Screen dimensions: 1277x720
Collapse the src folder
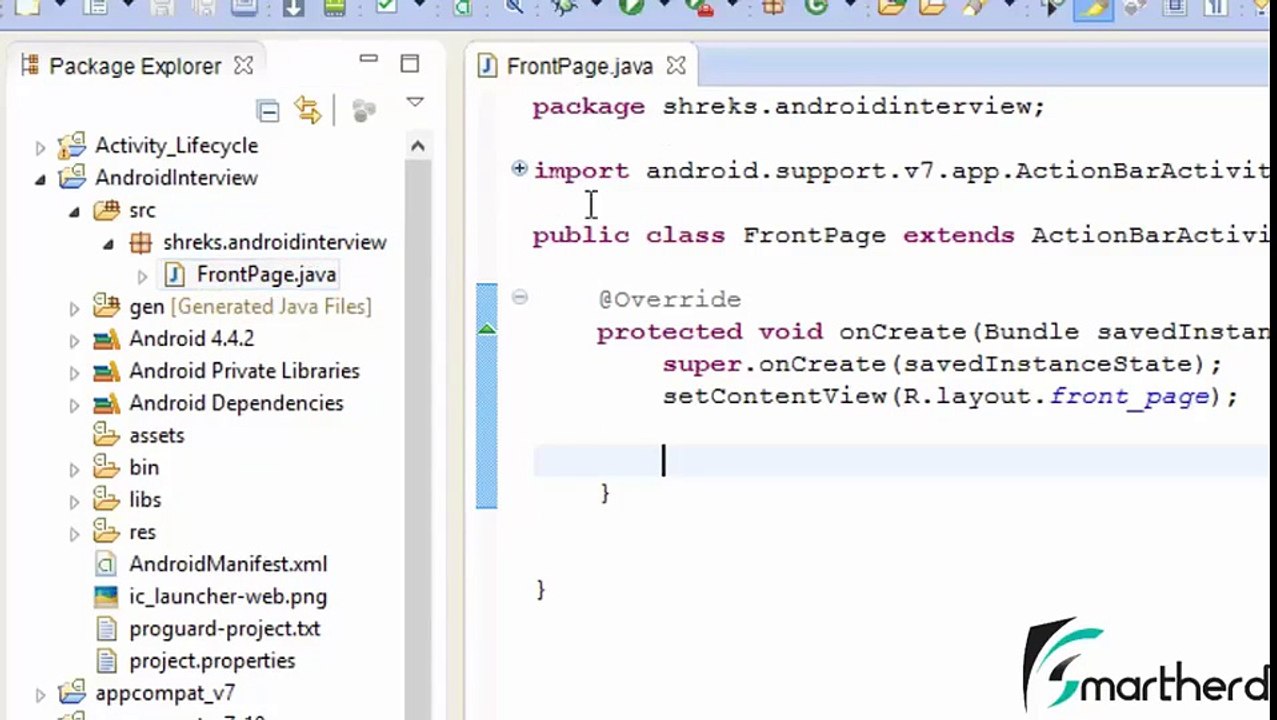coord(74,211)
